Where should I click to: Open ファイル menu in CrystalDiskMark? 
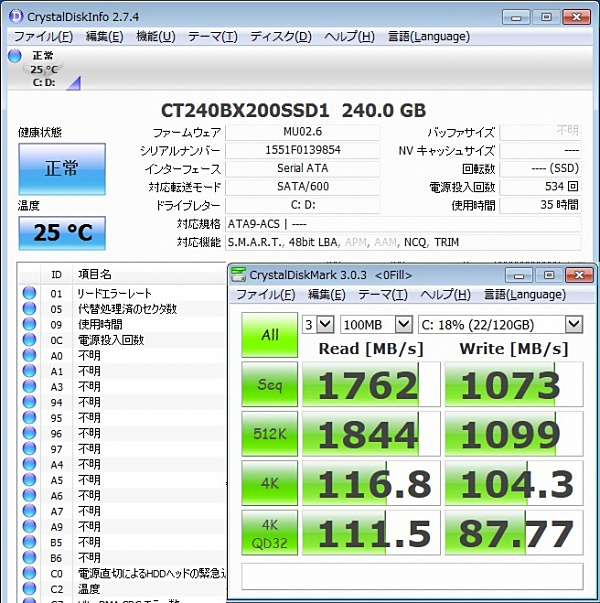click(265, 295)
